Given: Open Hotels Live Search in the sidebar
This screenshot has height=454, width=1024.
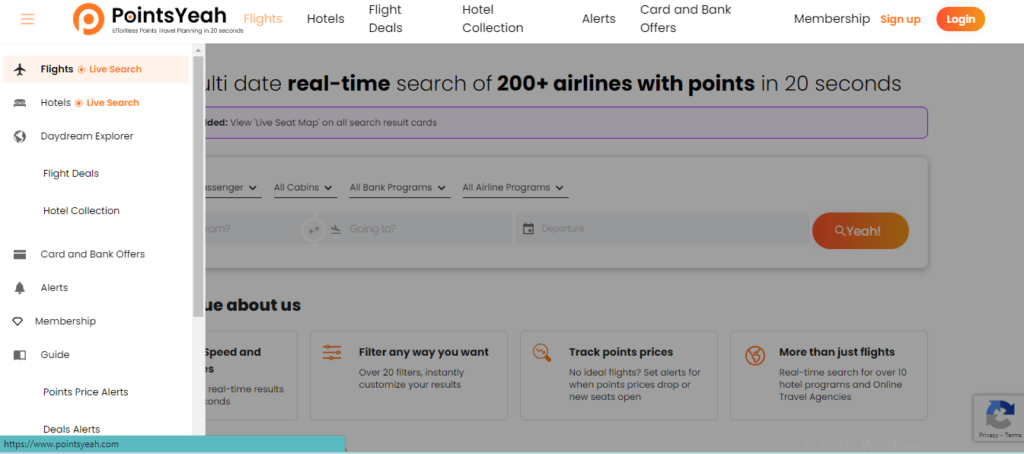Looking at the screenshot, I should click(95, 103).
